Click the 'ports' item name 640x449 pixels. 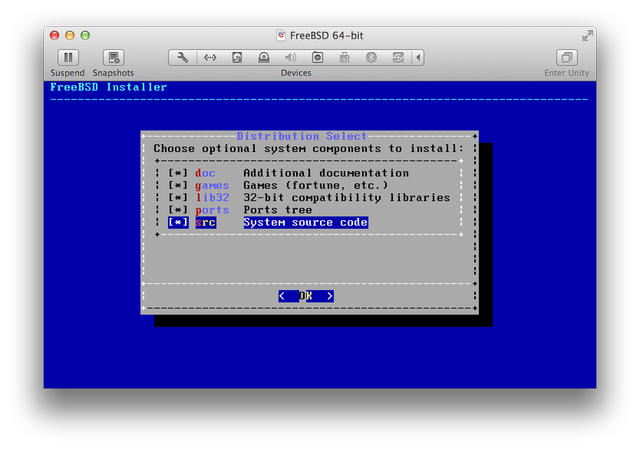(212, 210)
